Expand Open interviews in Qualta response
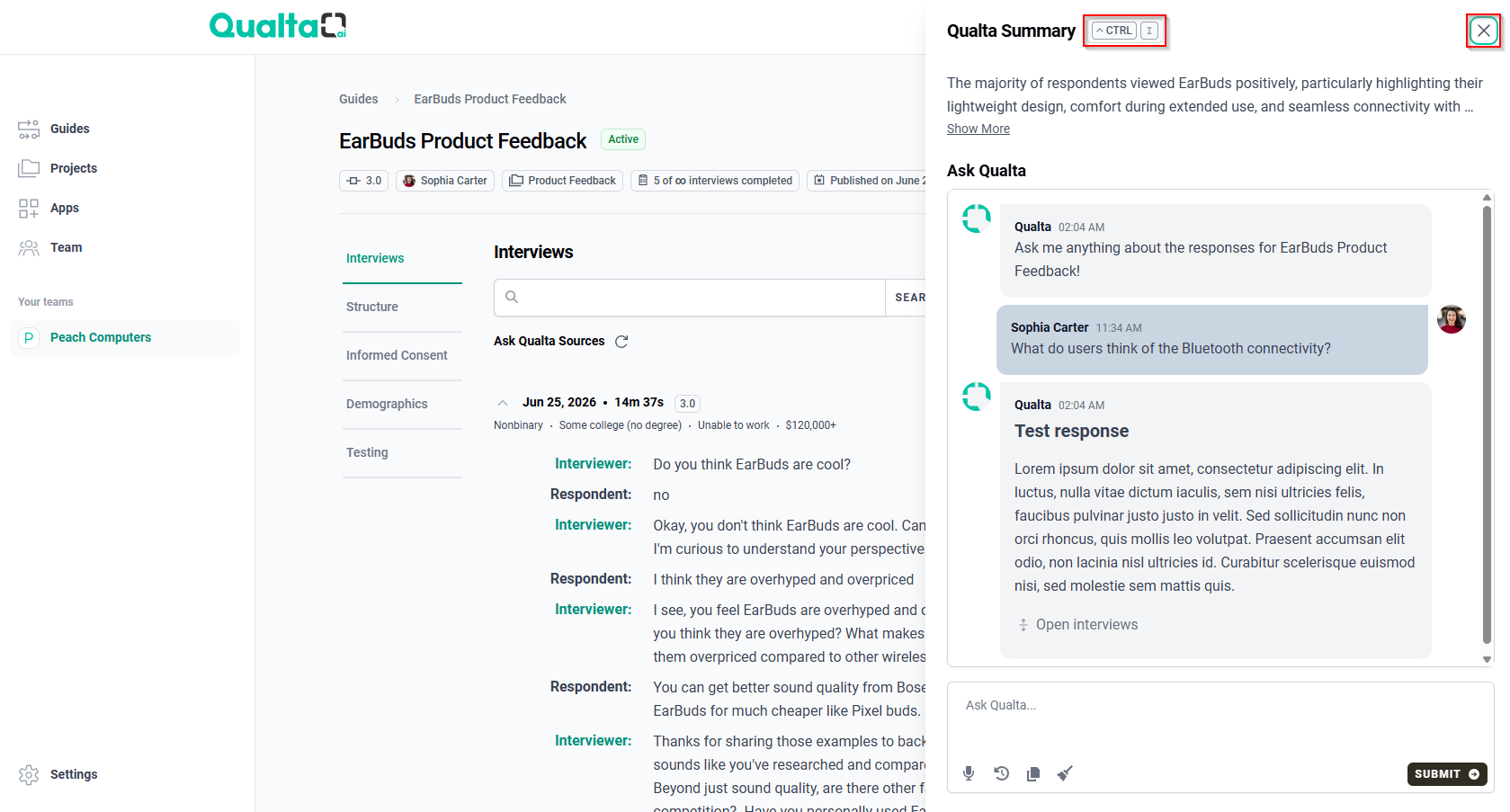Screen dimensions: 1510x812 [1078, 625]
